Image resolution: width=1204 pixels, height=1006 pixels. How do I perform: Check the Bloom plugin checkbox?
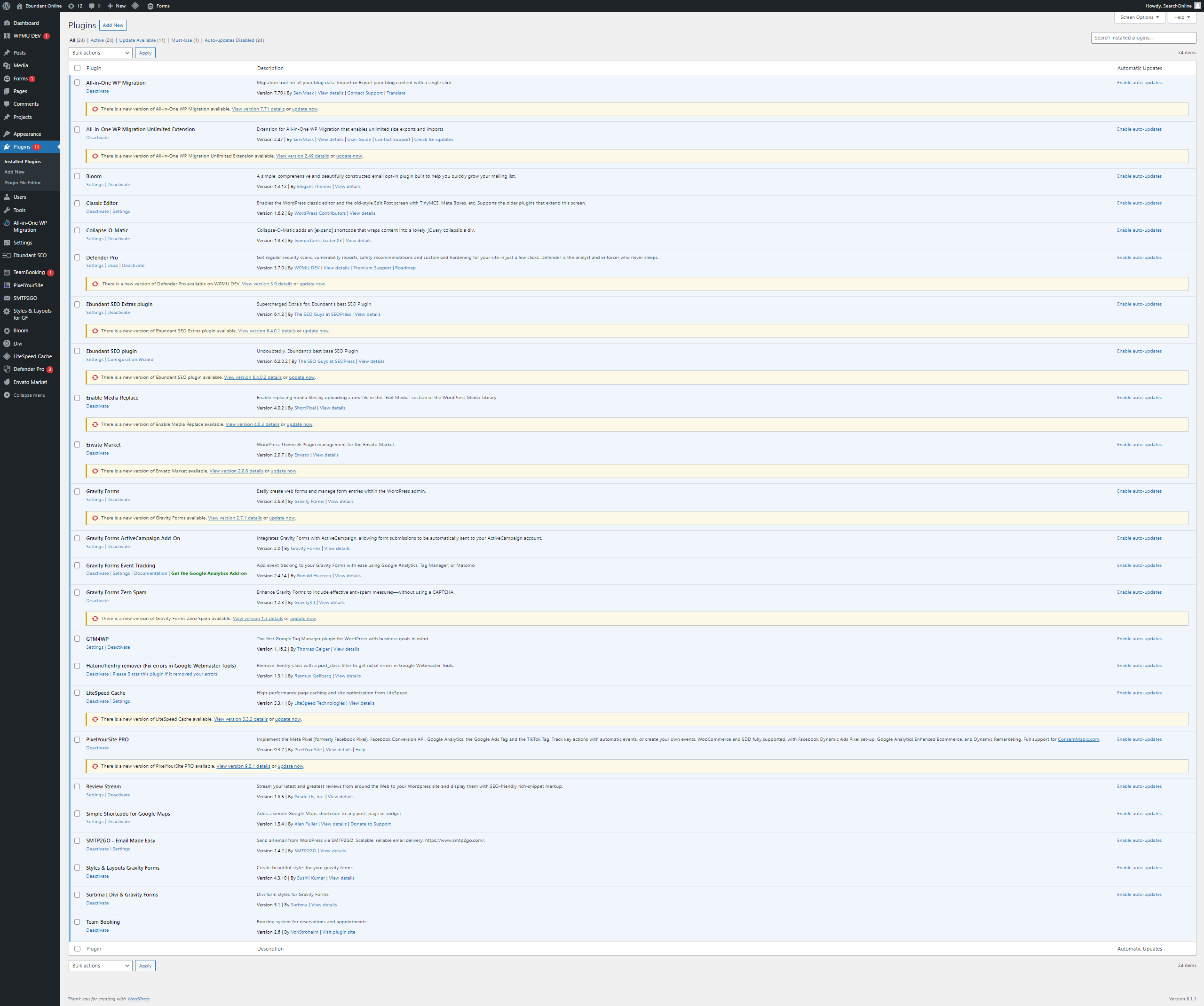[78, 176]
